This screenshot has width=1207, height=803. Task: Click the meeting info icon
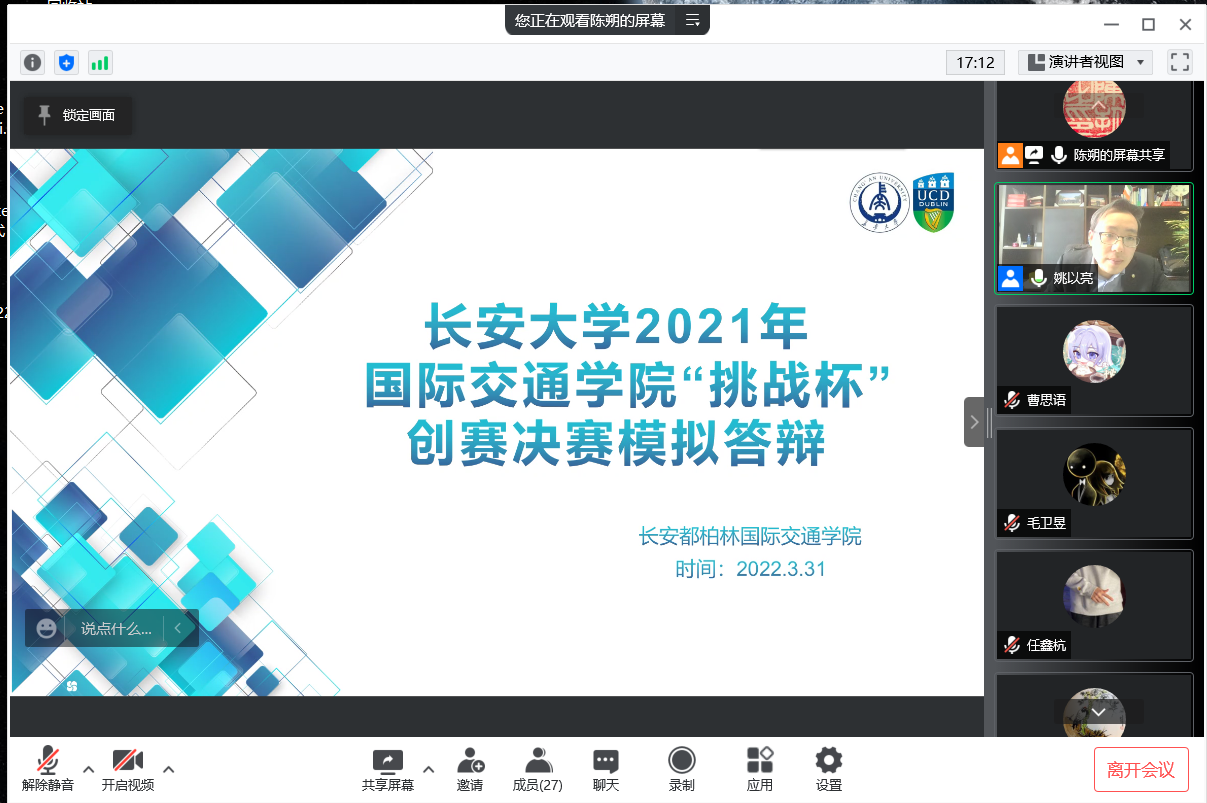[33, 62]
